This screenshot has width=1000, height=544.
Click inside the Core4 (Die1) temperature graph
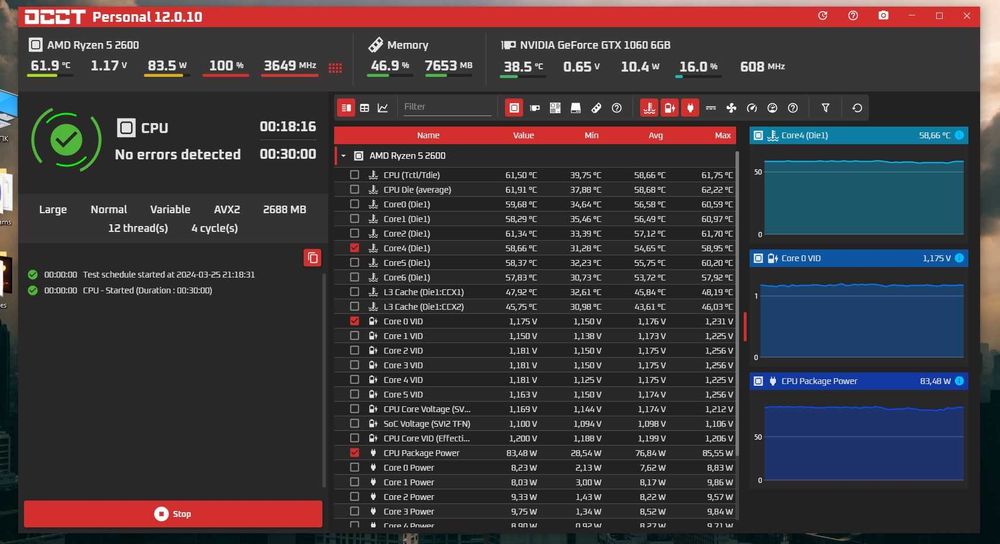click(864, 197)
